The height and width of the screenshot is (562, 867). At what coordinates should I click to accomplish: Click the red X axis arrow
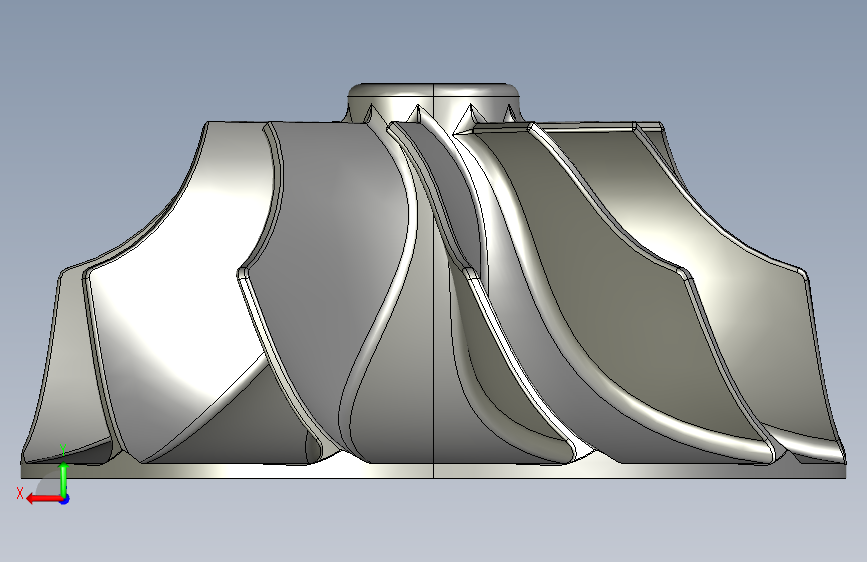coord(43,499)
